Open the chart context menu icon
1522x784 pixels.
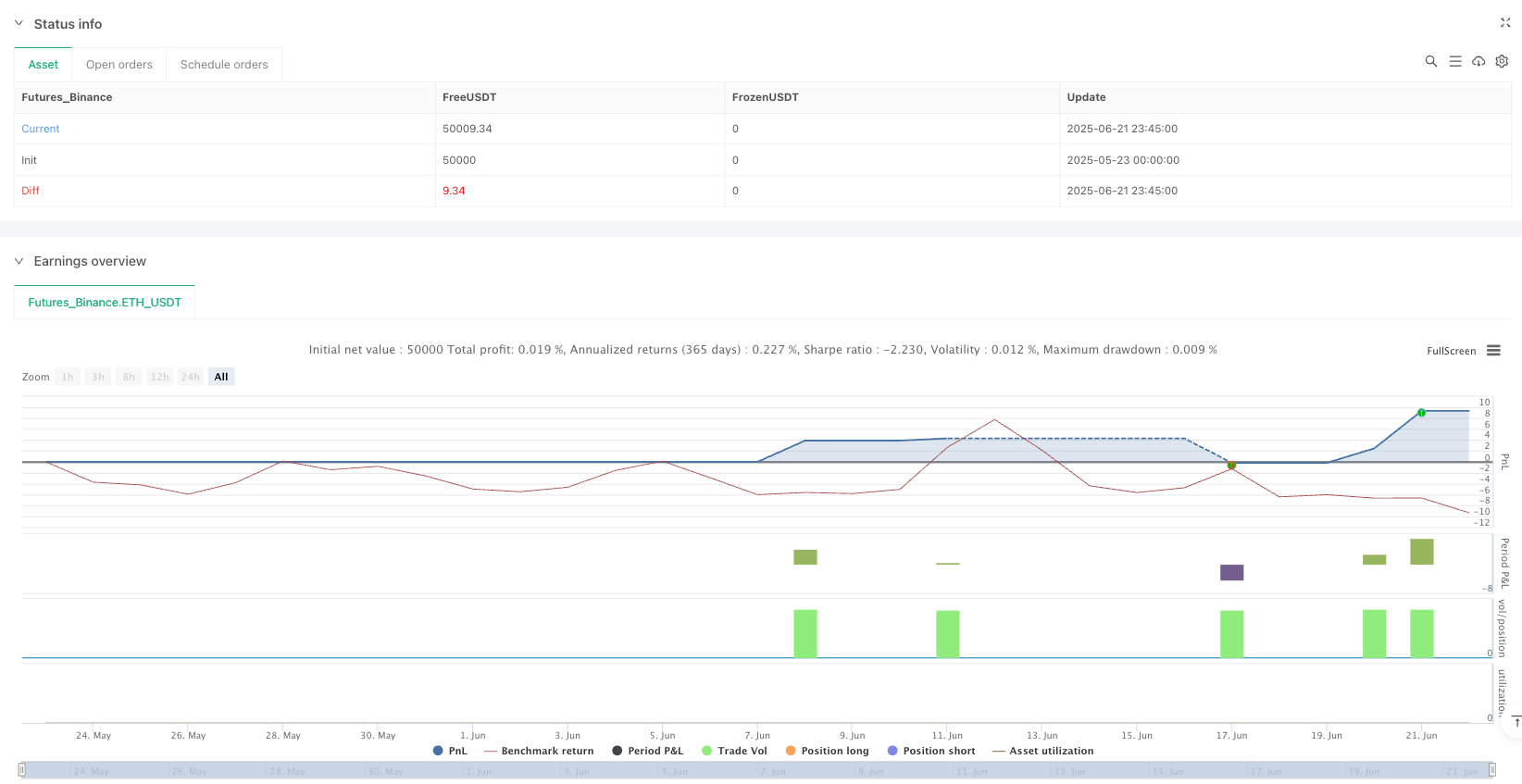pyautogui.click(x=1493, y=351)
